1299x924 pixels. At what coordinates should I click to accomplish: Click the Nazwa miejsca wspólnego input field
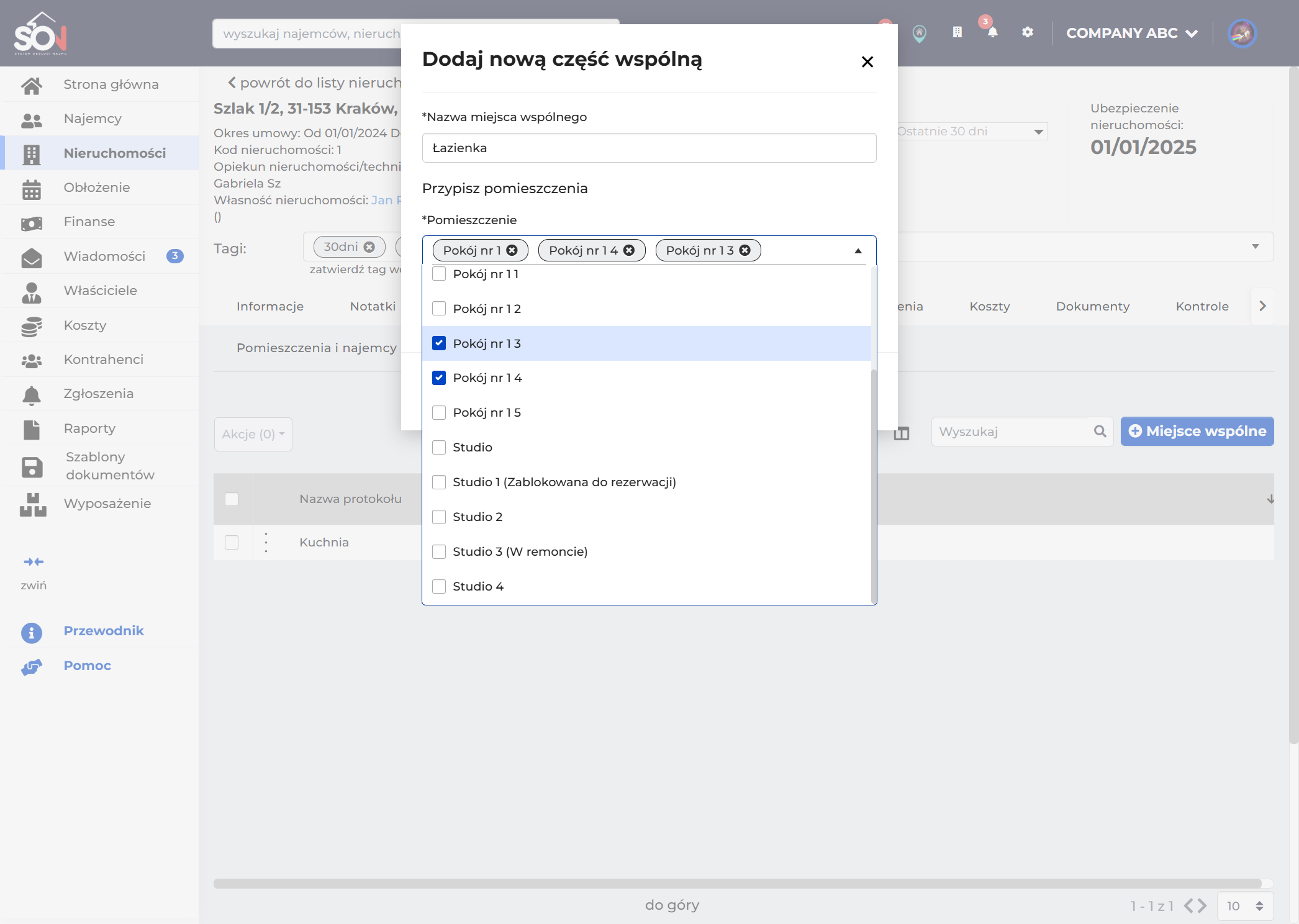[649, 148]
